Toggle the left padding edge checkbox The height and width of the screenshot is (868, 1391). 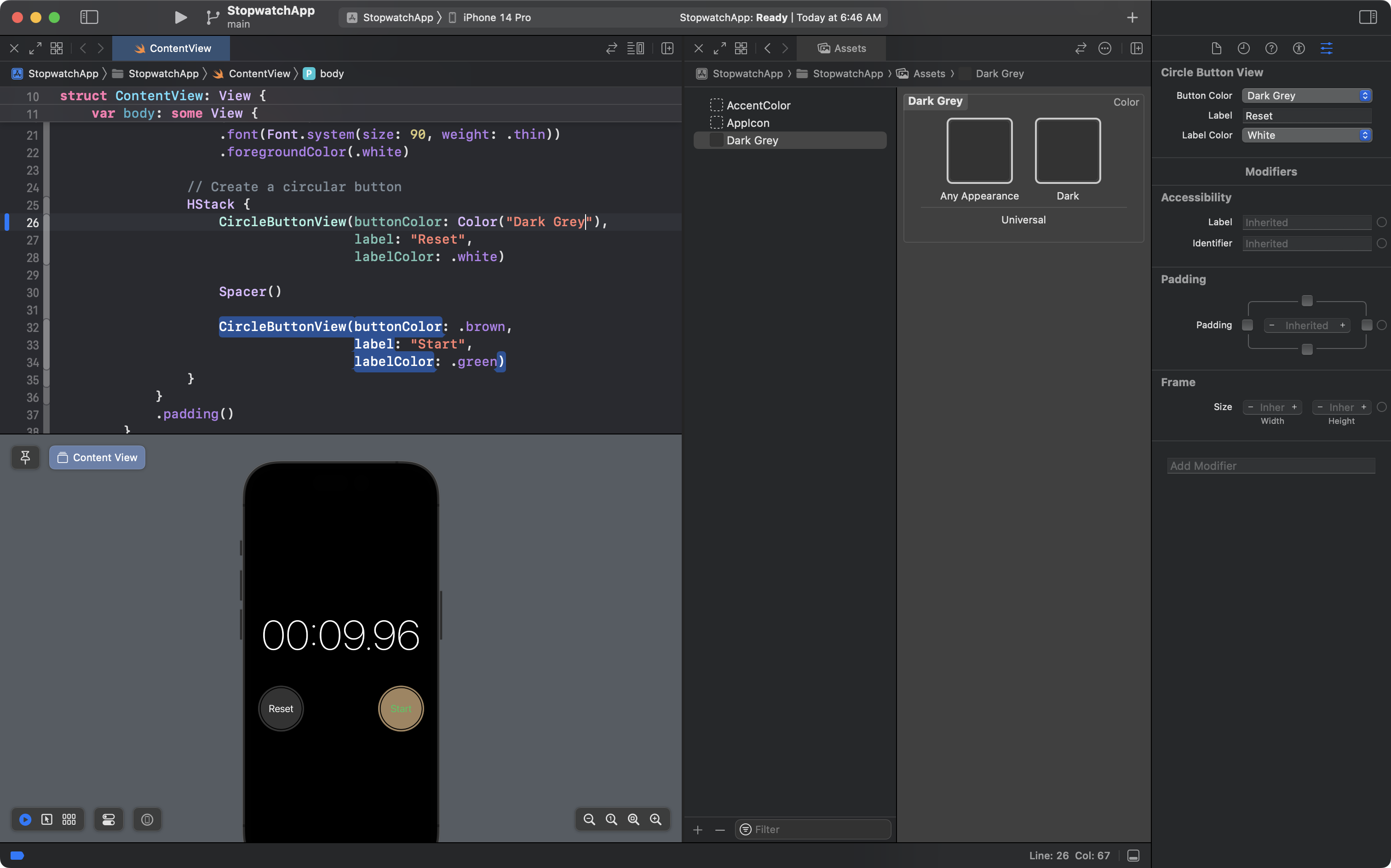pos(1247,325)
